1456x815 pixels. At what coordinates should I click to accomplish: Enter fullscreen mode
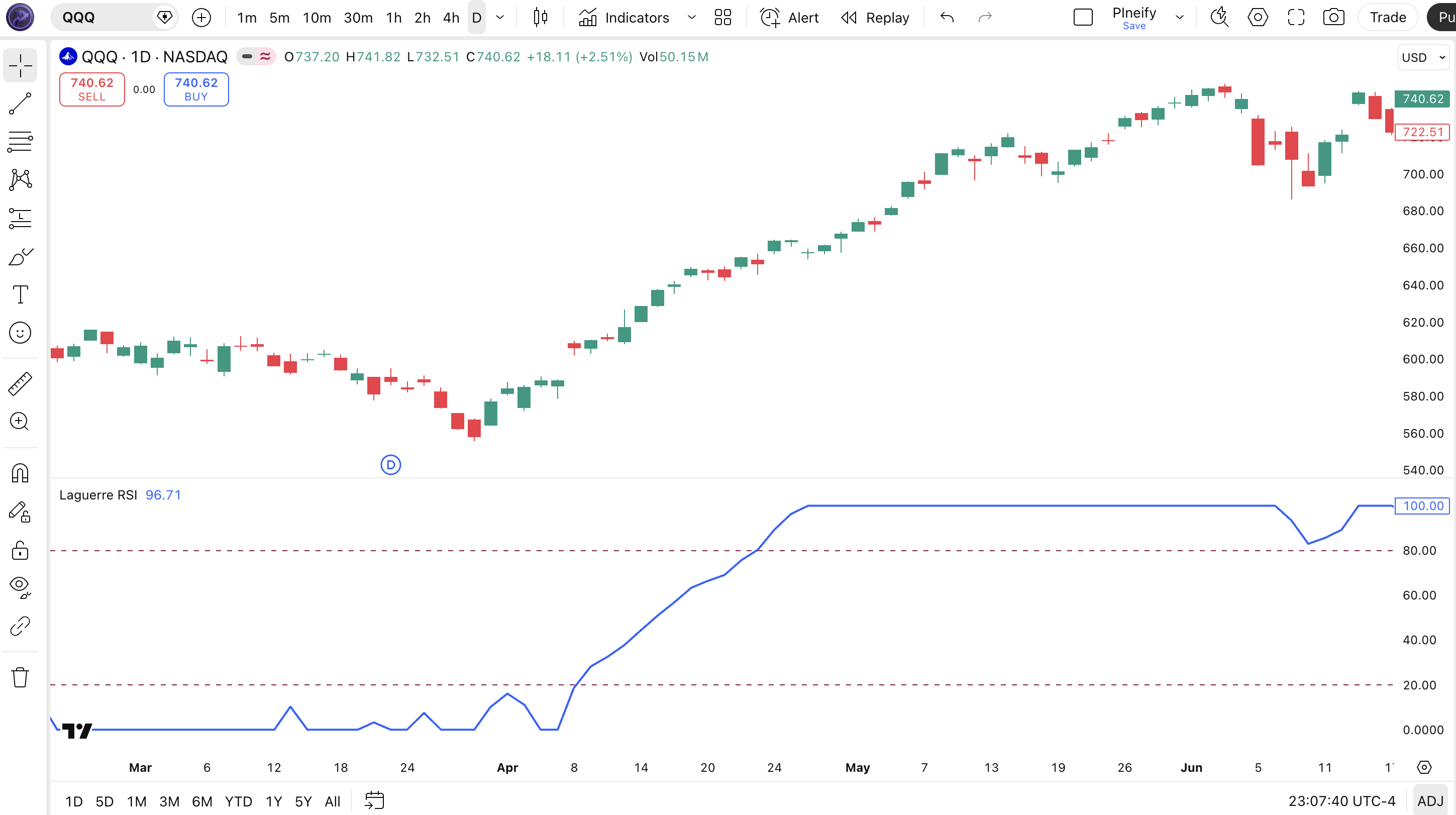click(x=1295, y=18)
